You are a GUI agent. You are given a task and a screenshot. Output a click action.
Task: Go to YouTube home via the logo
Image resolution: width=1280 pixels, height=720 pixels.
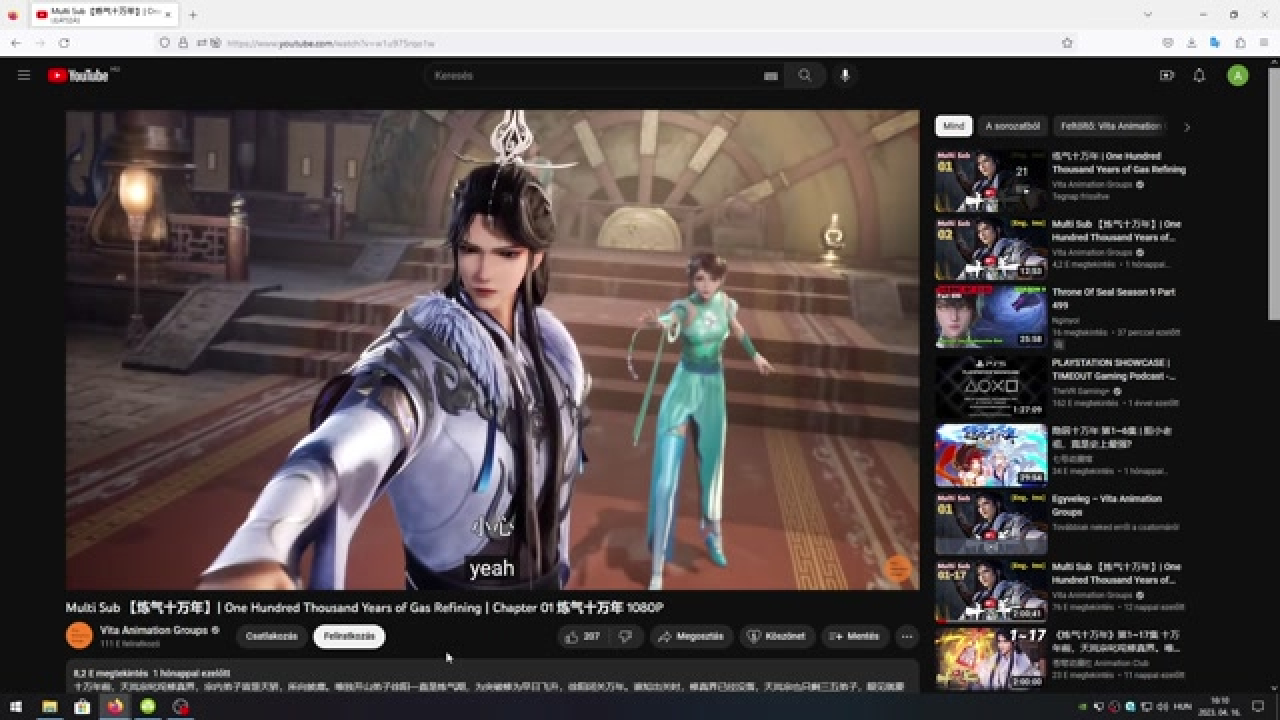pos(78,75)
